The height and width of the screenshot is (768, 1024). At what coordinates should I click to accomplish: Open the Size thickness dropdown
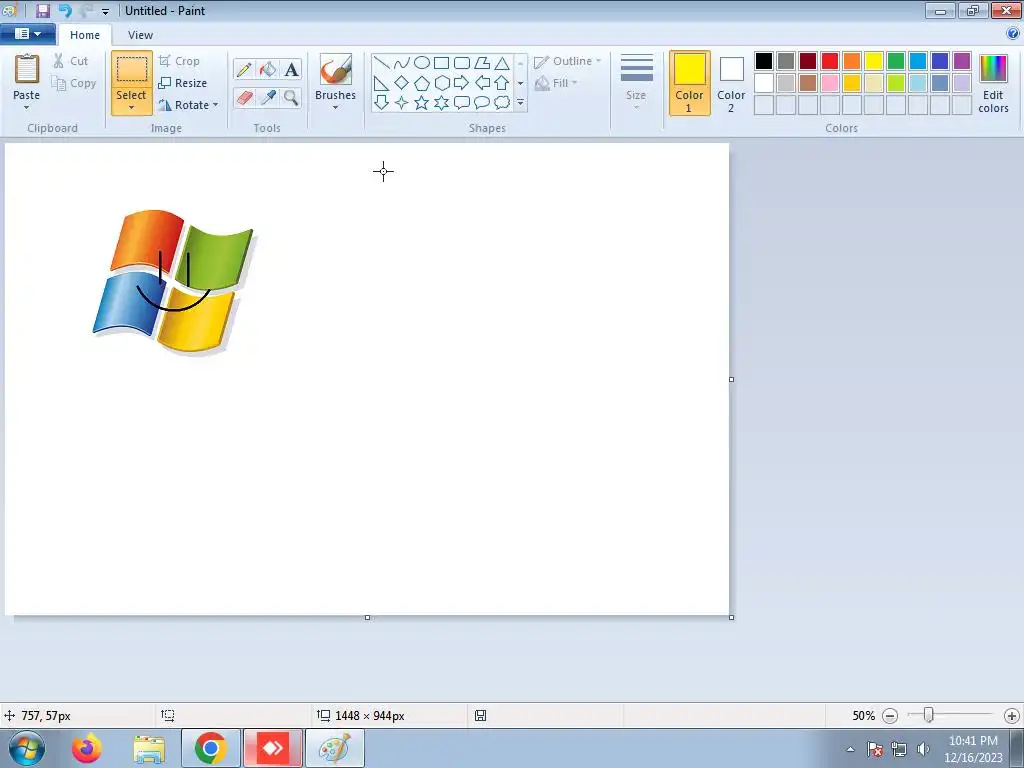[636, 83]
